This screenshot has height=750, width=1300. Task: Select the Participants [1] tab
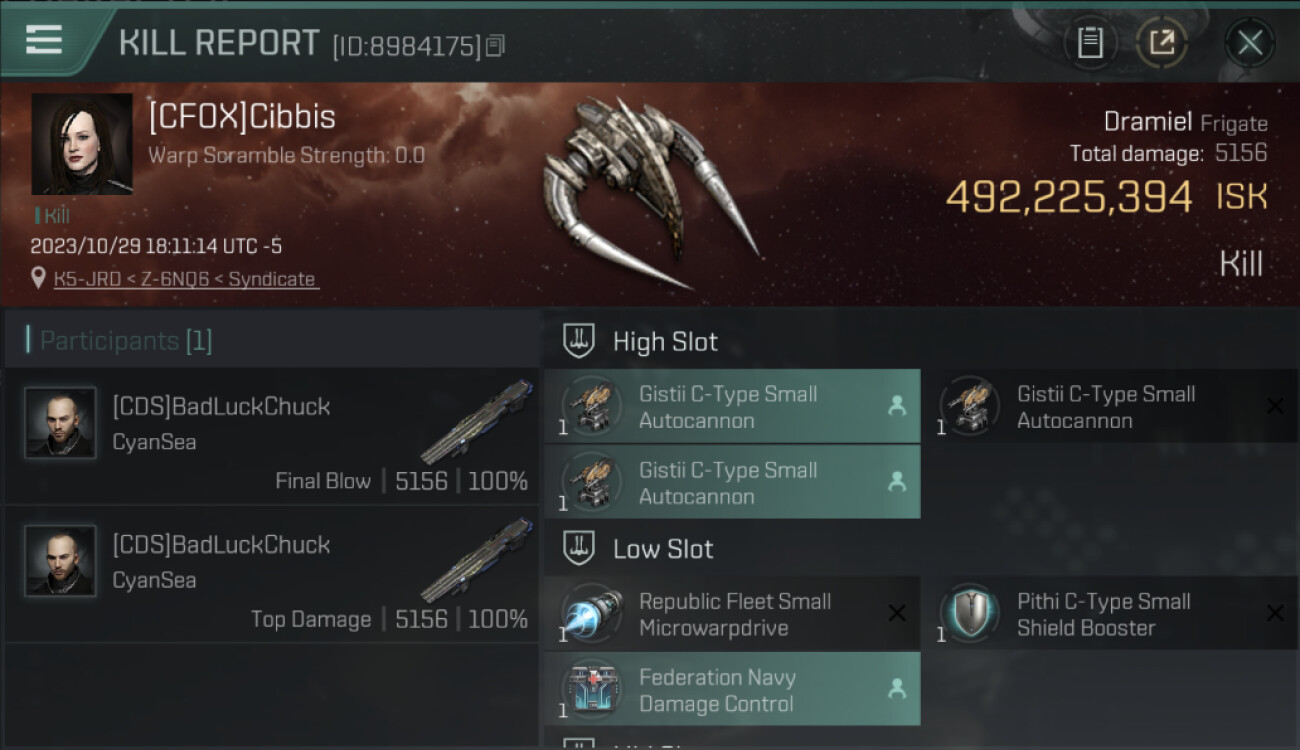coord(125,341)
